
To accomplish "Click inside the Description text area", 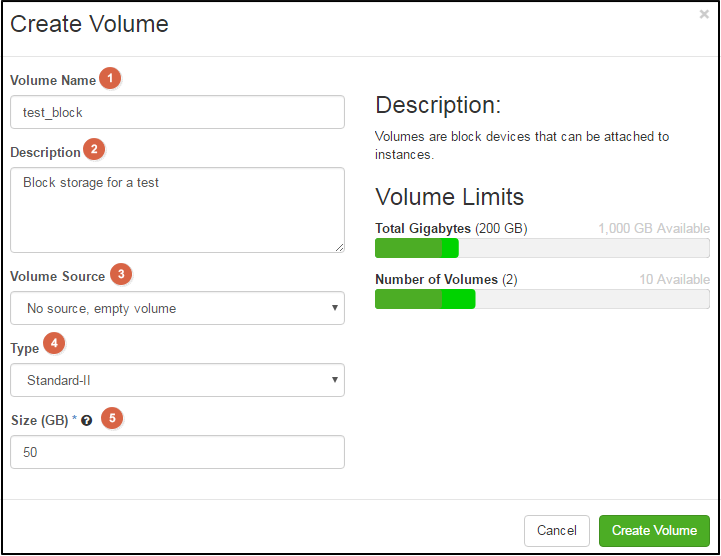I will 177,210.
